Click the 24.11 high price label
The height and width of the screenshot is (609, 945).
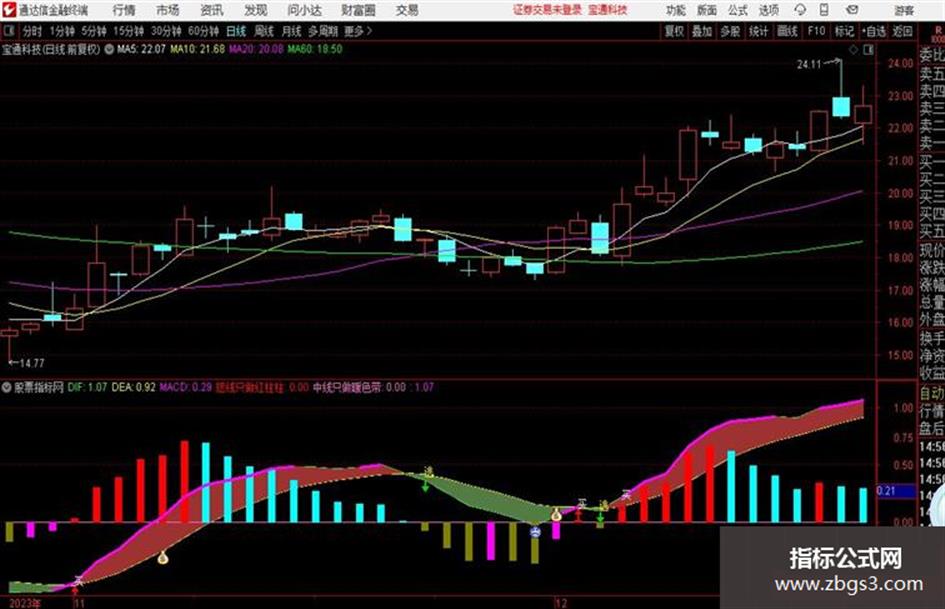coord(809,65)
